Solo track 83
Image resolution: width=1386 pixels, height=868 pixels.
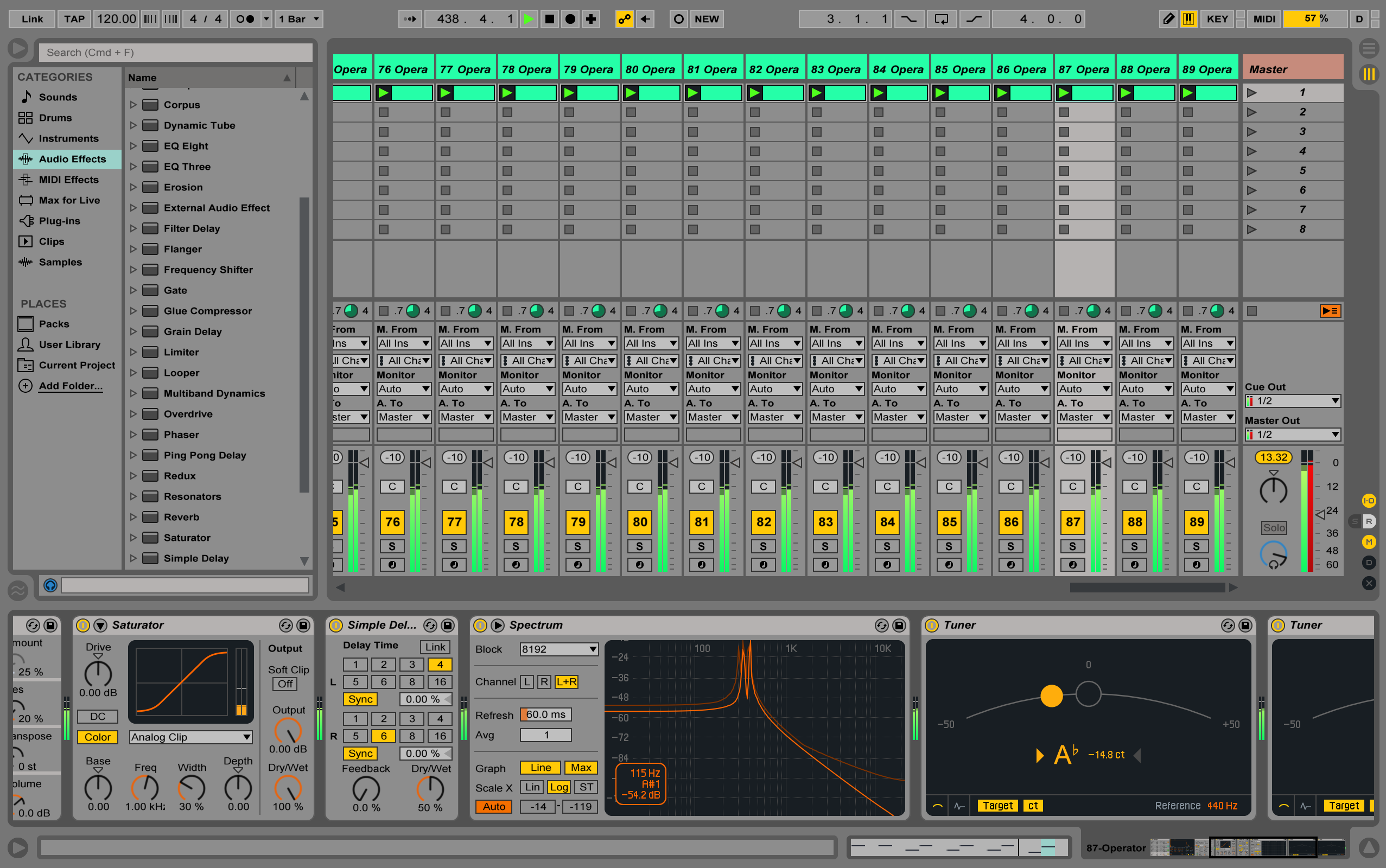click(825, 546)
